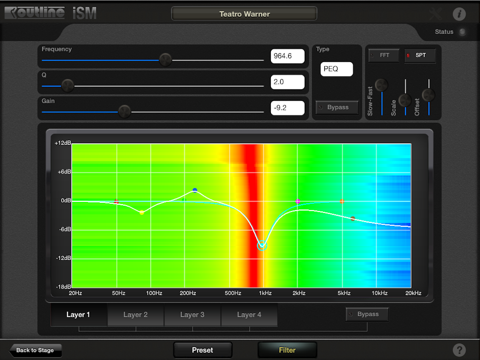
Task: Click the Back to Stage button
Action: [x=35, y=350]
